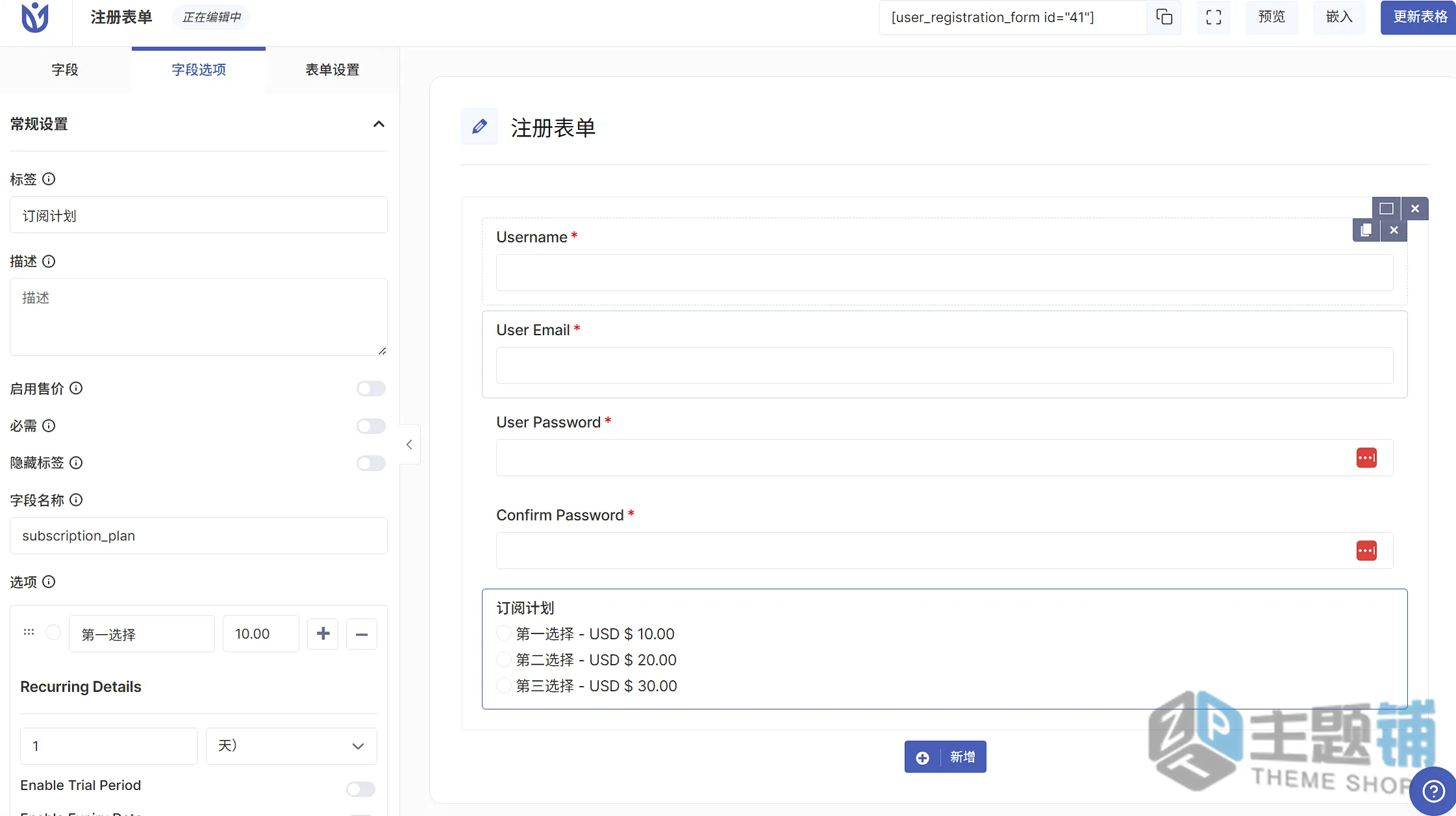Toggle fullscreen mode icon
This screenshot has height=816, width=1456.
(1214, 18)
